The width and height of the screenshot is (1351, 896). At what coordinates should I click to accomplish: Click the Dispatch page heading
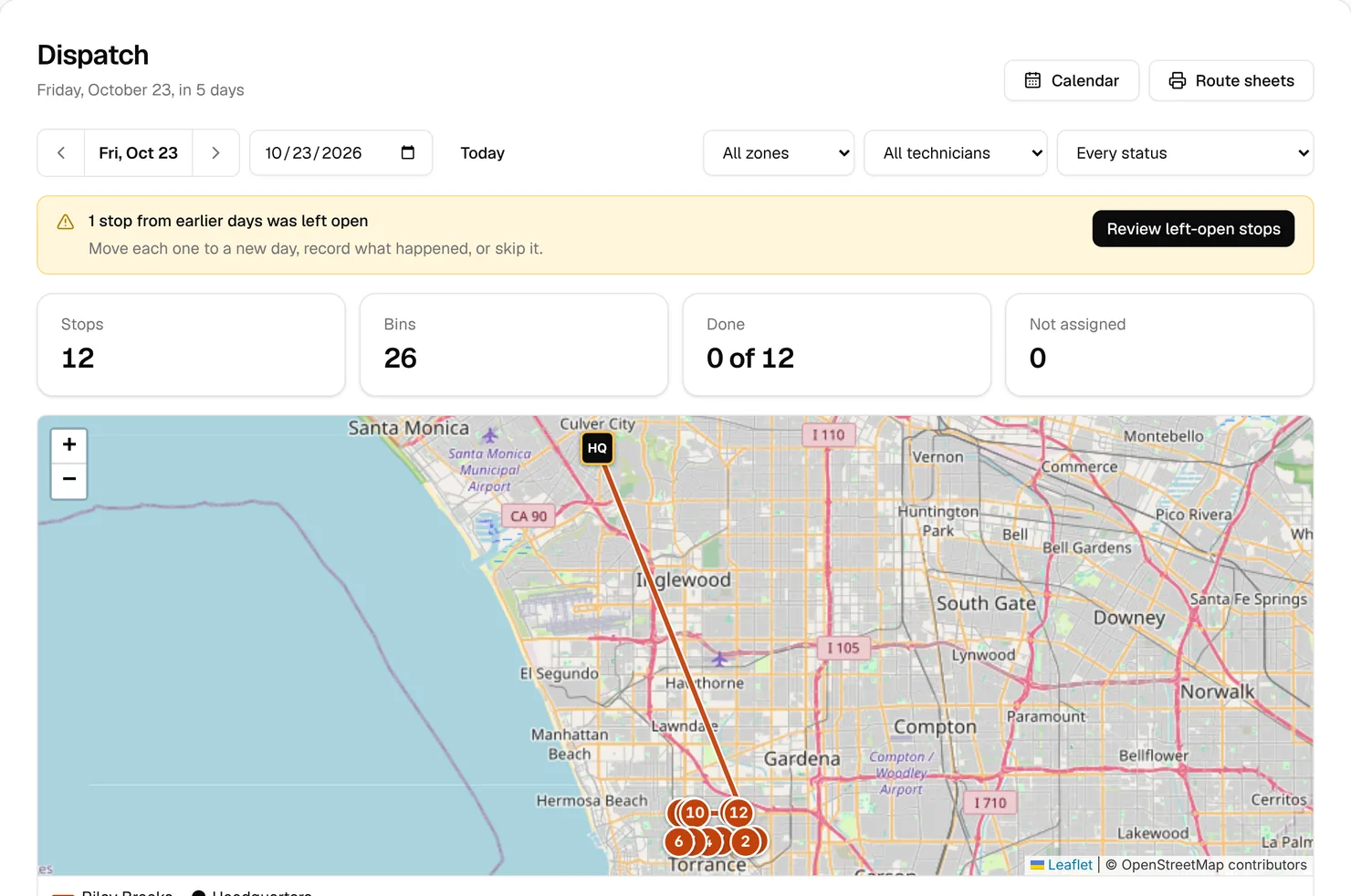coord(93,55)
